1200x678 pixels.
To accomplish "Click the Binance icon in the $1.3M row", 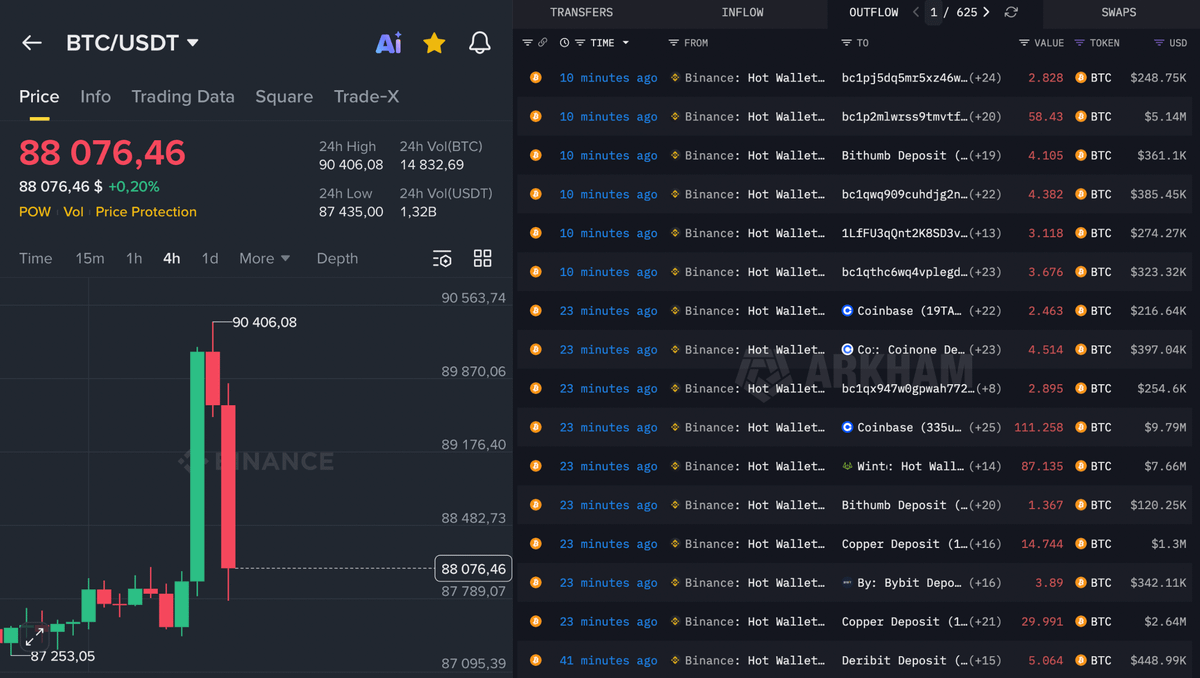I will click(675, 544).
